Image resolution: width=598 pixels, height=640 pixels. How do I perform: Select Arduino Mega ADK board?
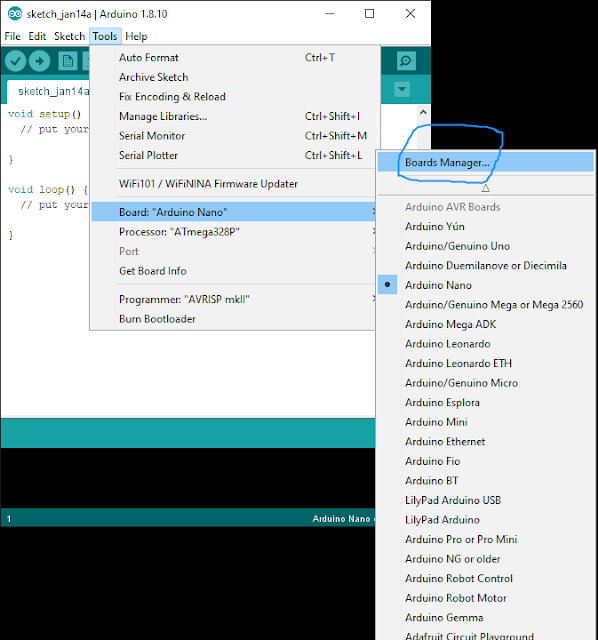[x=486, y=324]
